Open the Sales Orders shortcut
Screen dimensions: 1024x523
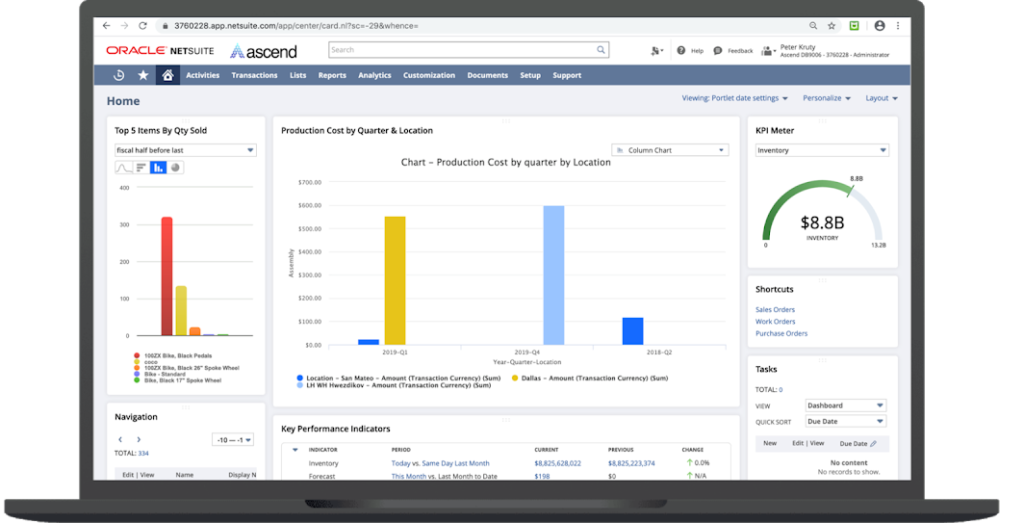[775, 309]
